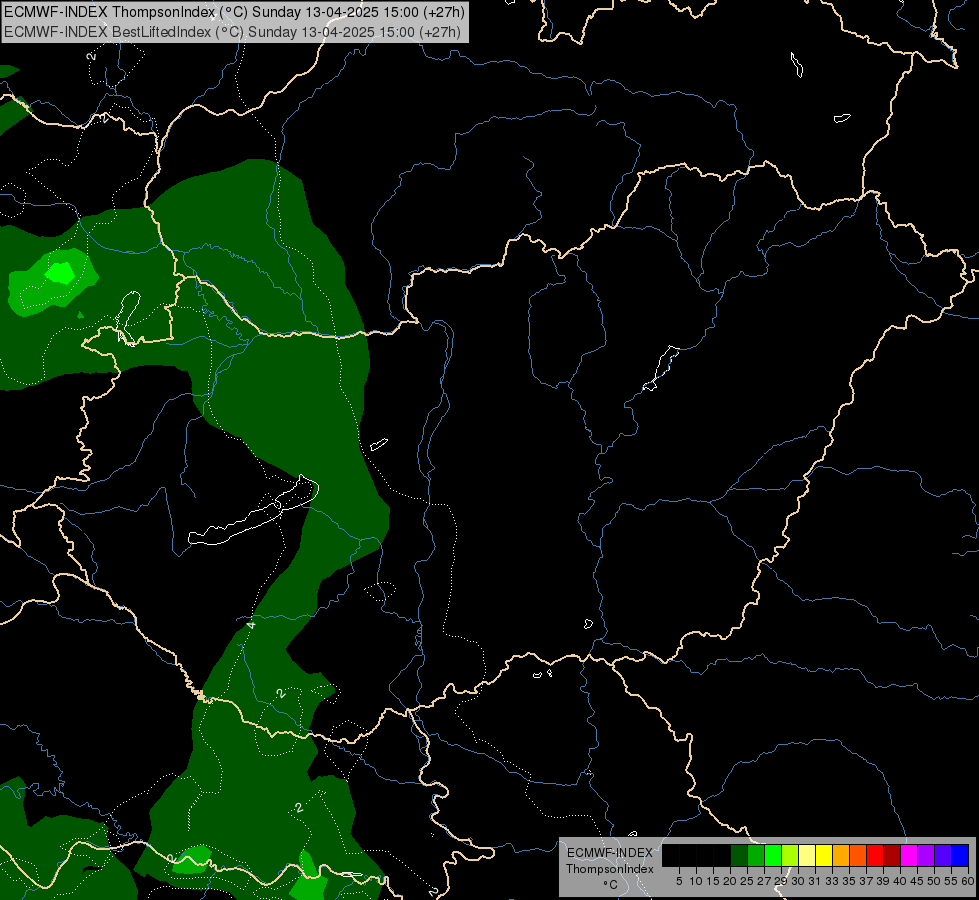Click the contour label 4 on the map

click(x=251, y=625)
